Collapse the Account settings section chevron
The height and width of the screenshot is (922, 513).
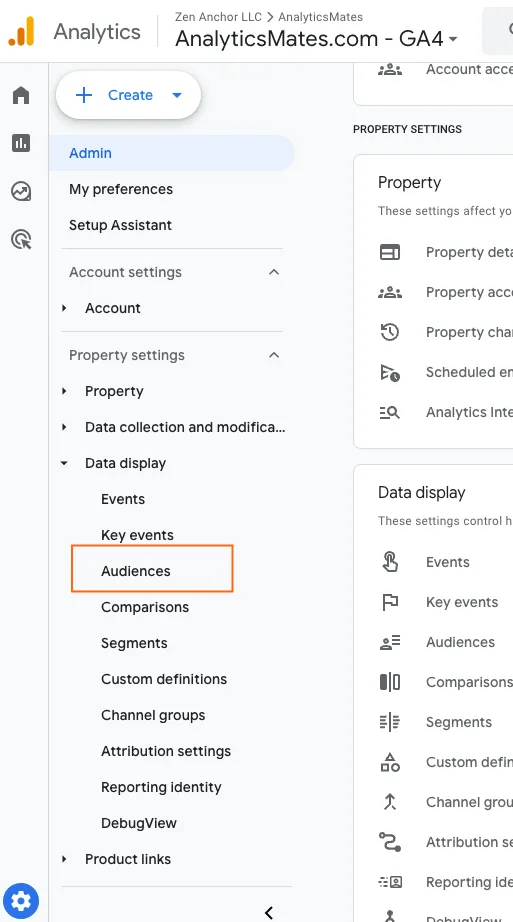tap(274, 272)
